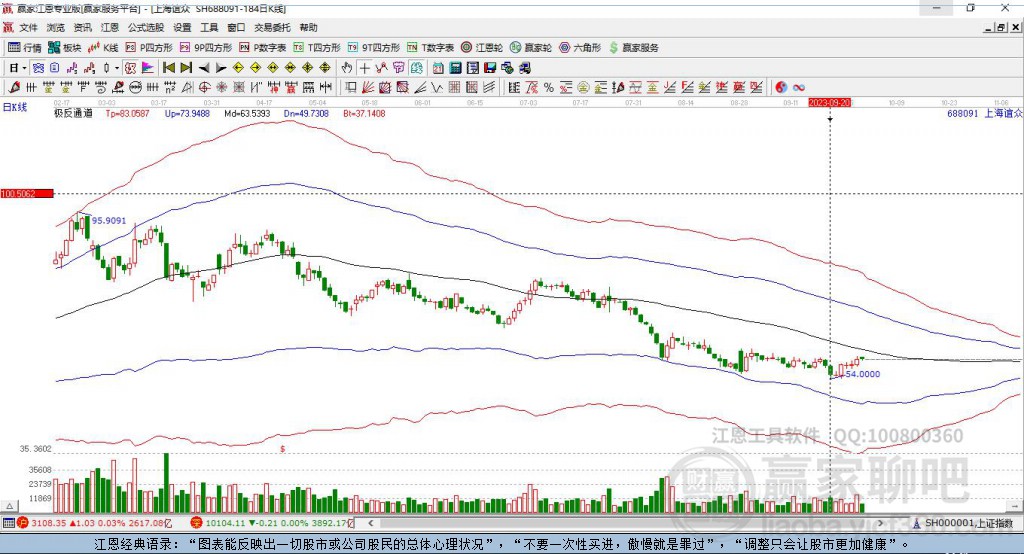The width and height of the screenshot is (1024, 554).
Task: Open the 帮助 menu
Action: tap(308, 27)
